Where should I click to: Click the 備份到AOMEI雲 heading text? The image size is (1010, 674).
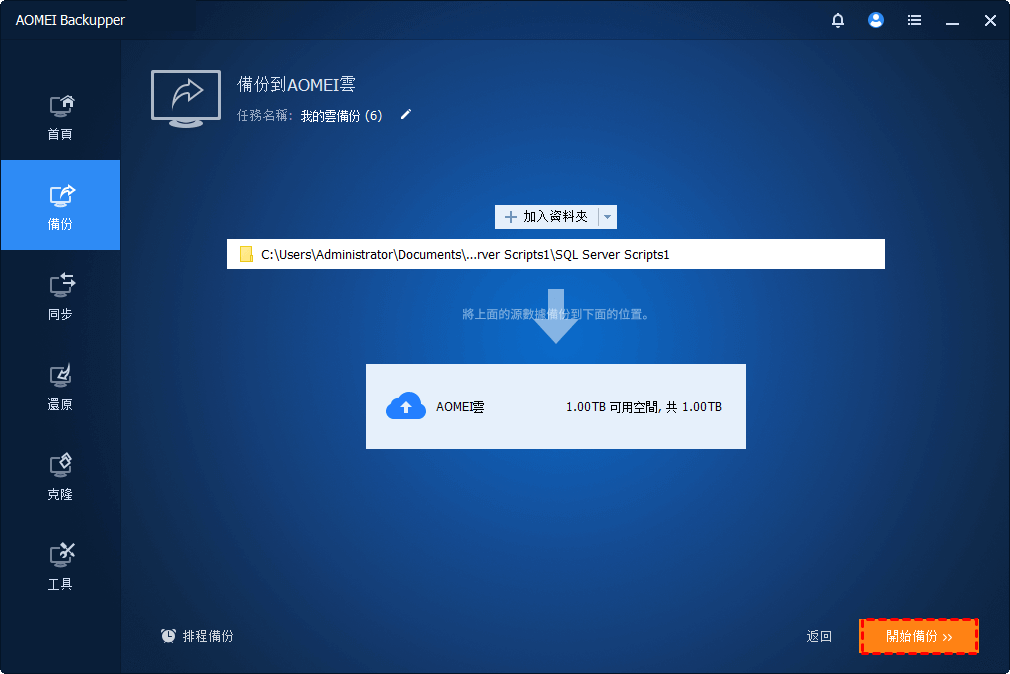click(296, 84)
